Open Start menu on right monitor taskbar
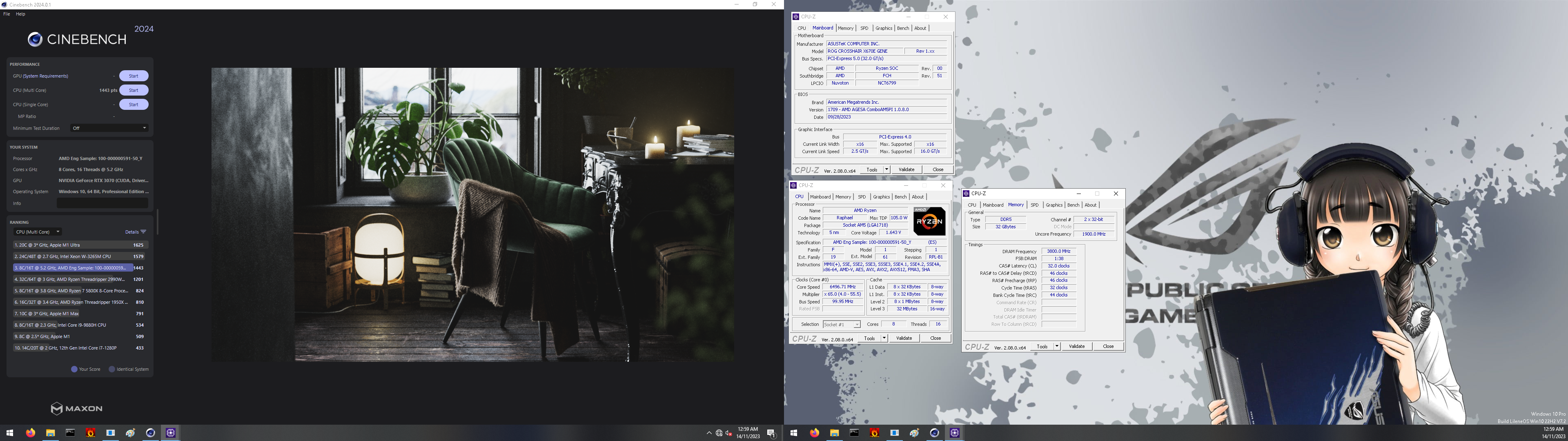Screen dimensions: 1568x441 tap(794, 433)
